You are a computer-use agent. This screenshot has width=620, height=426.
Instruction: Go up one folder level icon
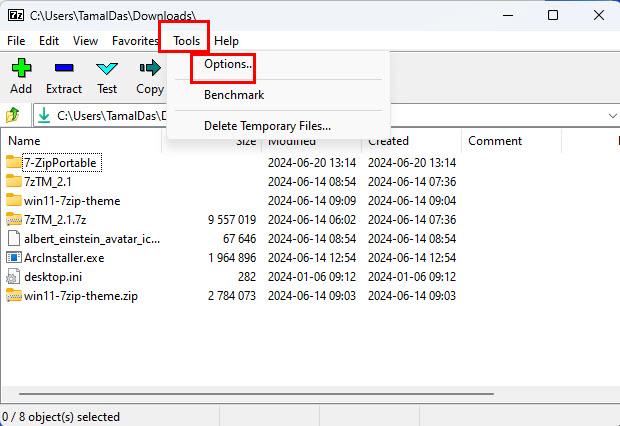(x=13, y=115)
